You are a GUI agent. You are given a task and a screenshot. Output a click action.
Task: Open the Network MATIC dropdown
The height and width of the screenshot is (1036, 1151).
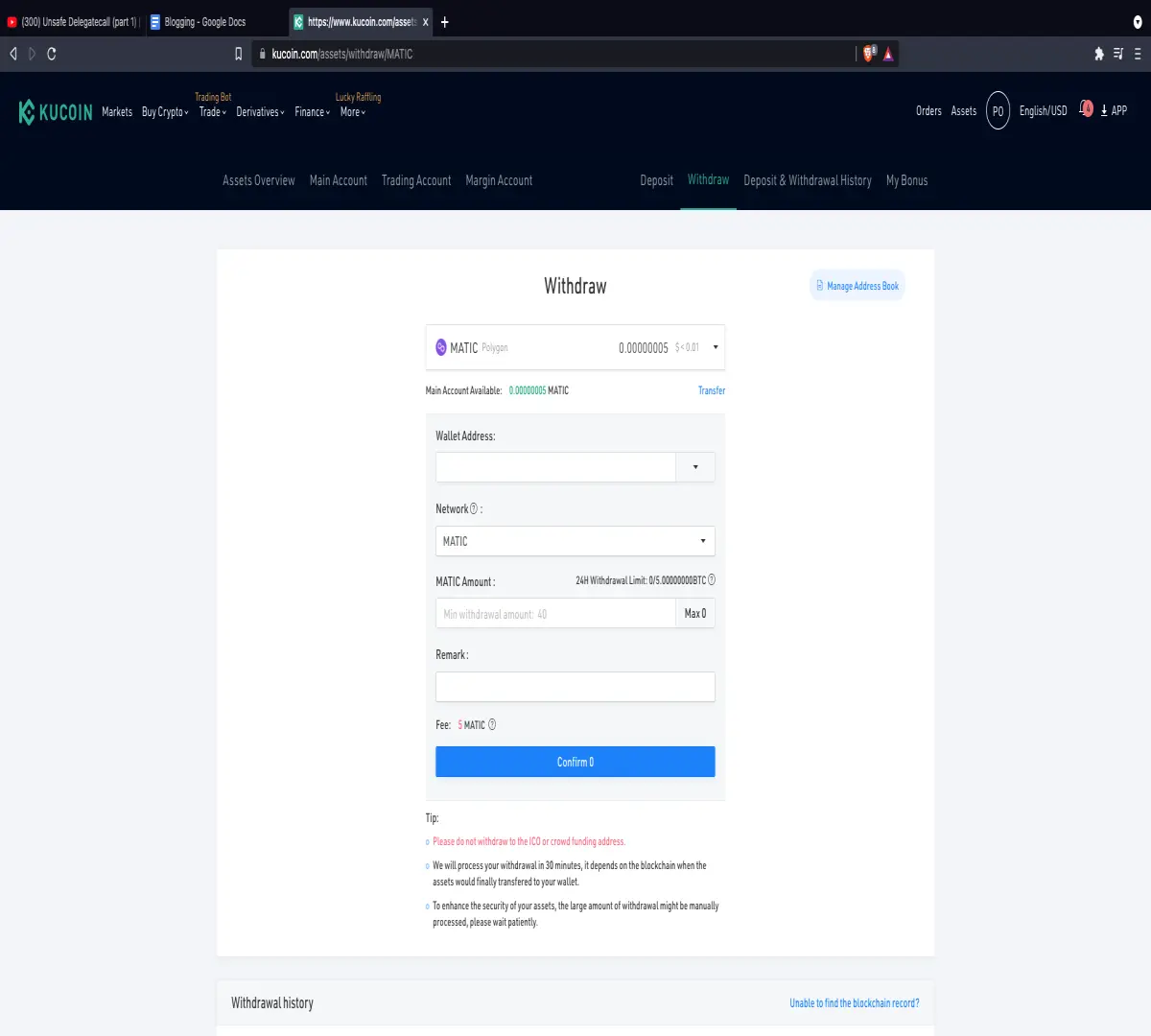coord(575,541)
